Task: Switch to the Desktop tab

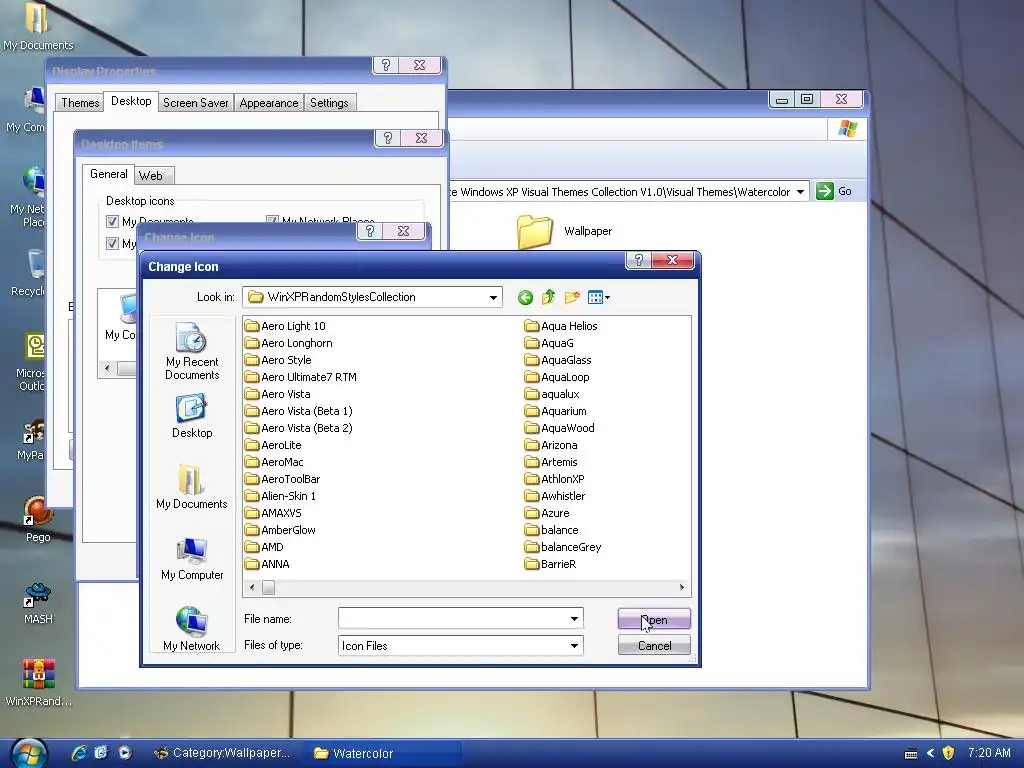Action: point(131,101)
